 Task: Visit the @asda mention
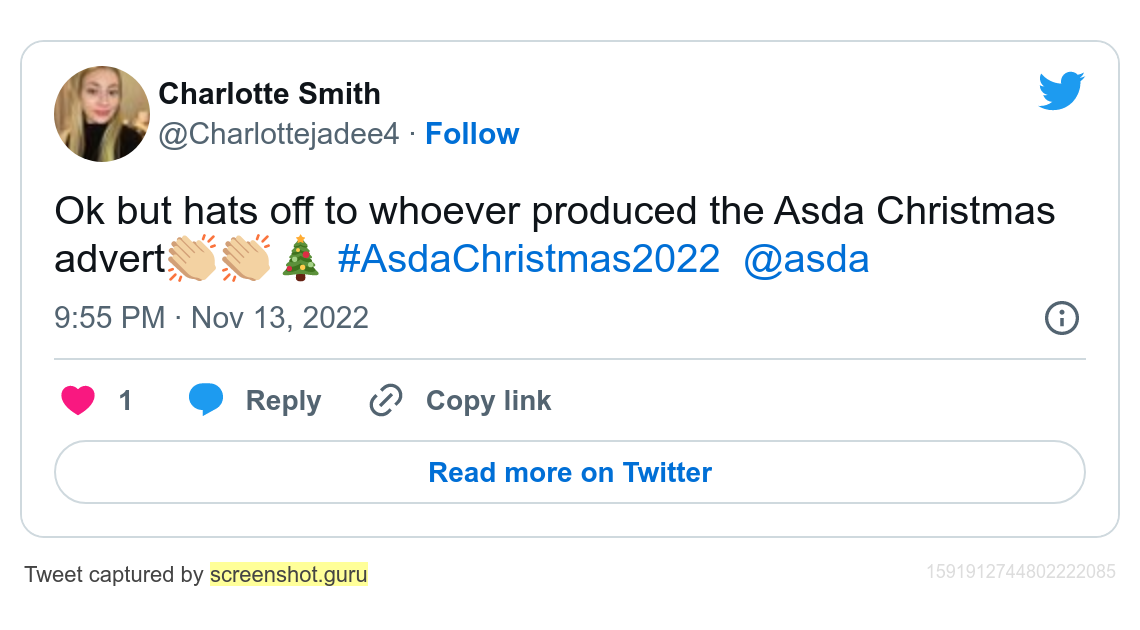click(x=807, y=259)
